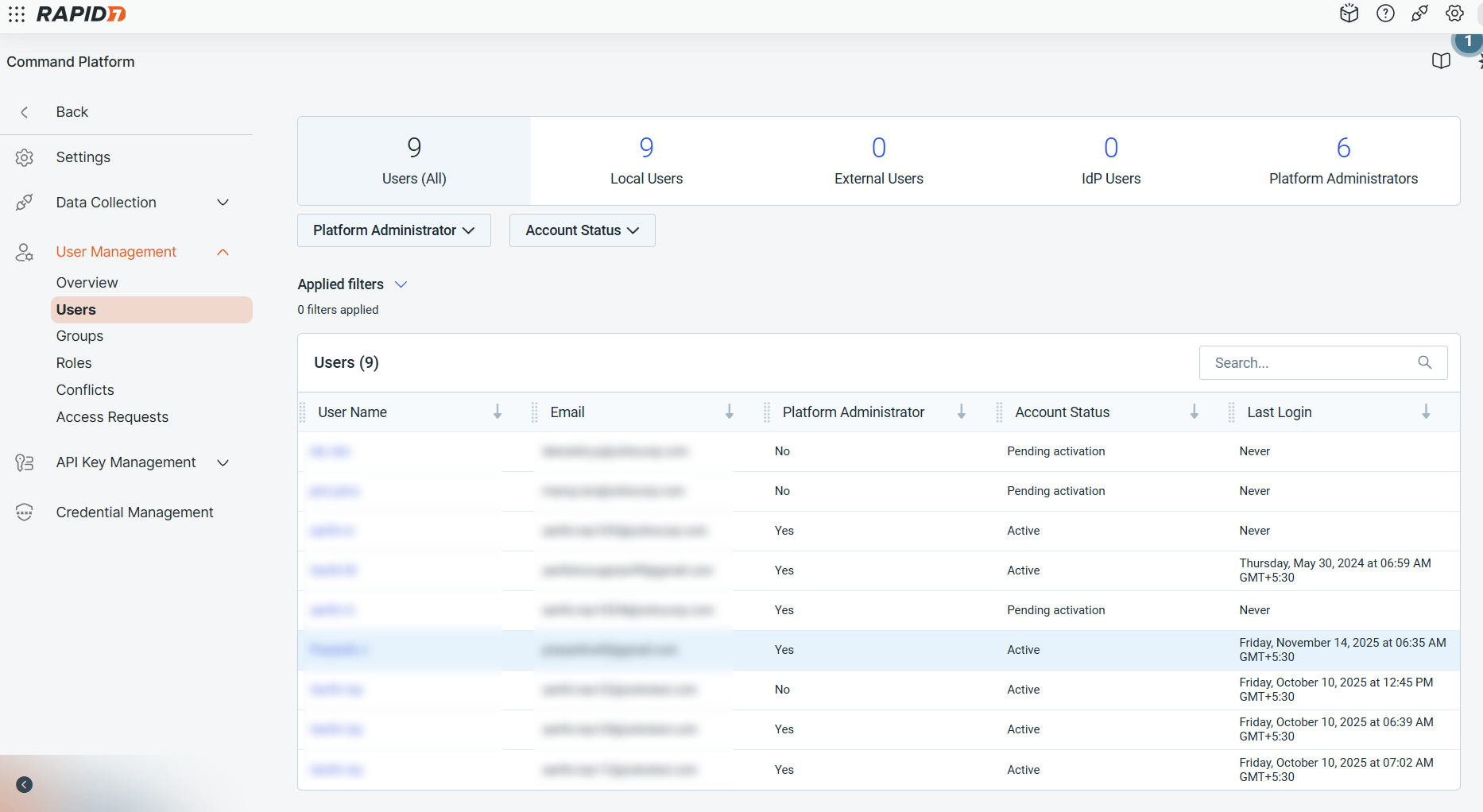1483x812 pixels.
Task: Select the Local Users tab
Action: coord(646,161)
